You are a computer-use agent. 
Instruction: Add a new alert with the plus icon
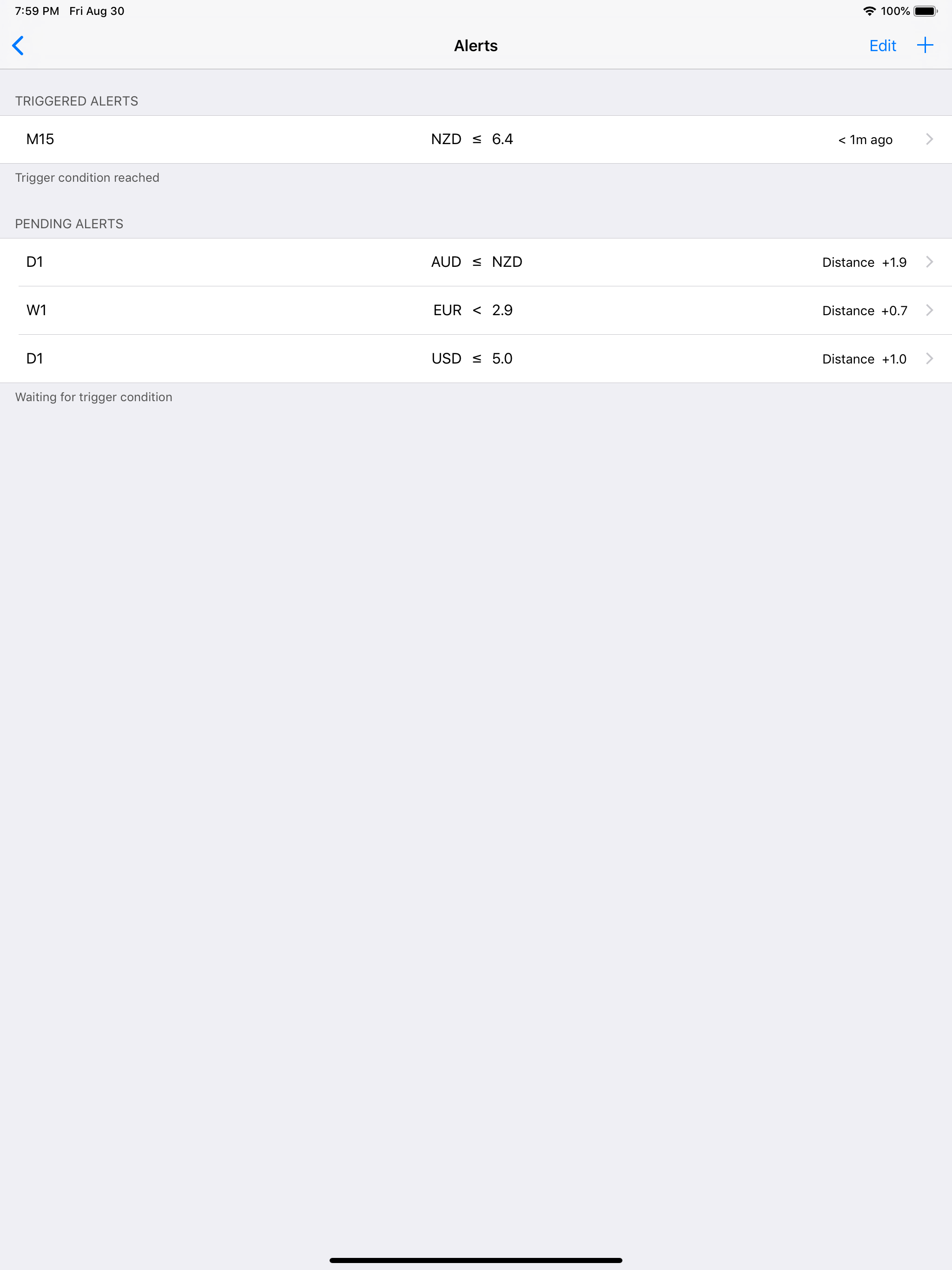click(925, 46)
